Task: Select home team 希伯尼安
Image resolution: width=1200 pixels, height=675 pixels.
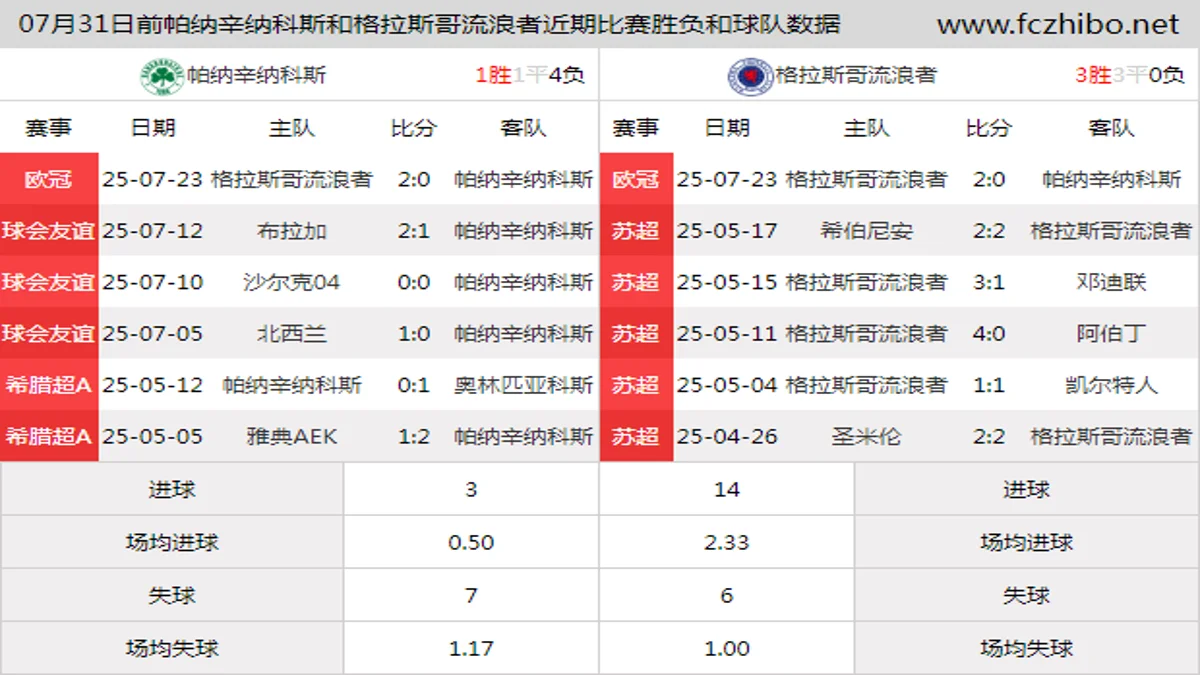Action: tap(866, 231)
